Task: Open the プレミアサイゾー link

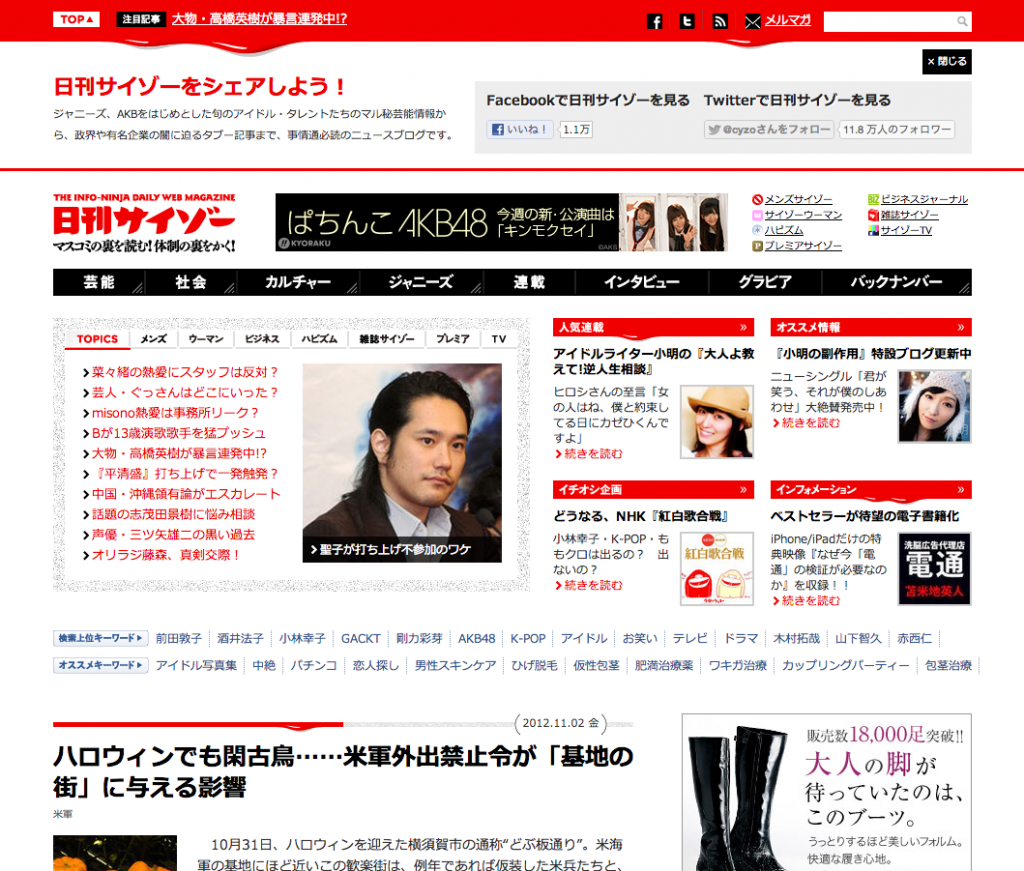Action: coord(803,245)
